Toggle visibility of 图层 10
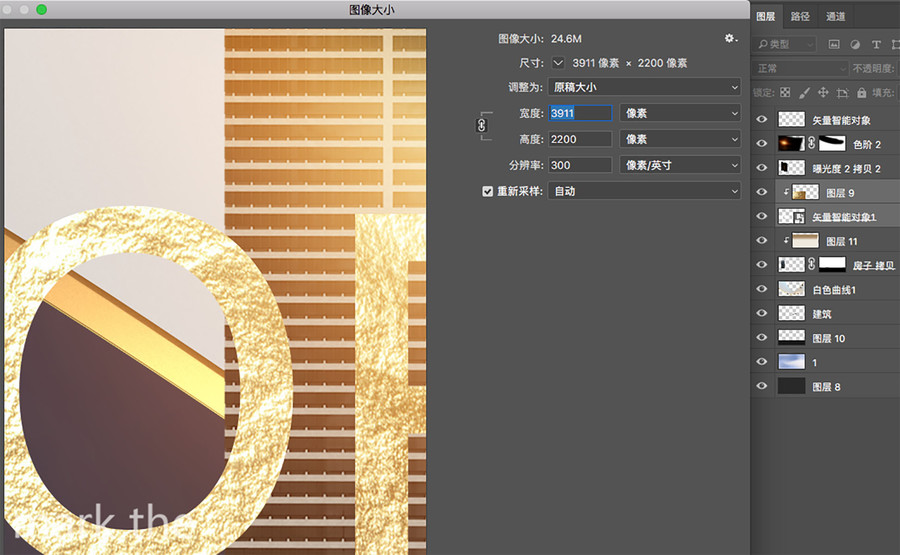 click(762, 337)
